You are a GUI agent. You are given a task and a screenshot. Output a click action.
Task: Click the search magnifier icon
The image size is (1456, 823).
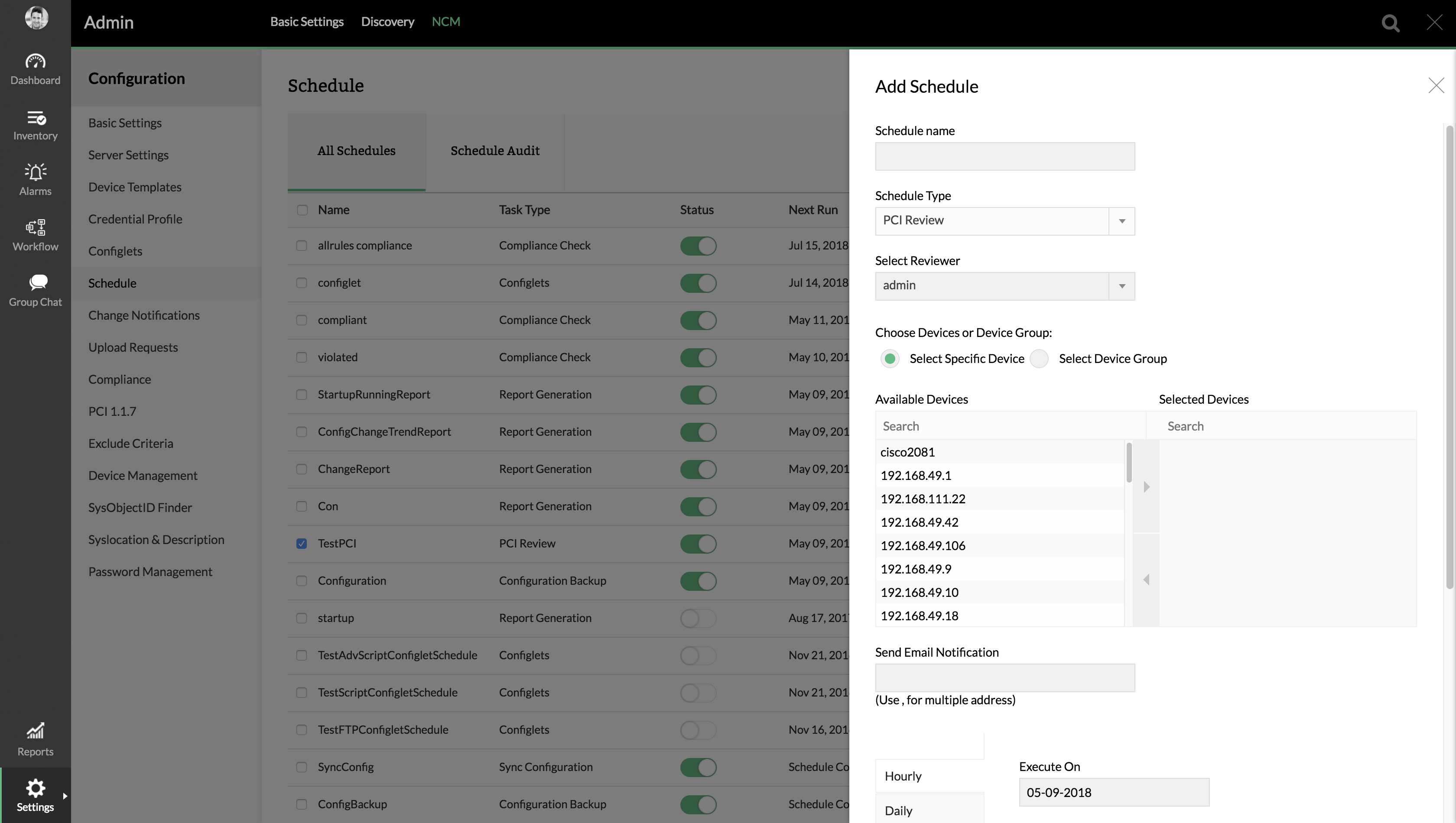click(1390, 23)
